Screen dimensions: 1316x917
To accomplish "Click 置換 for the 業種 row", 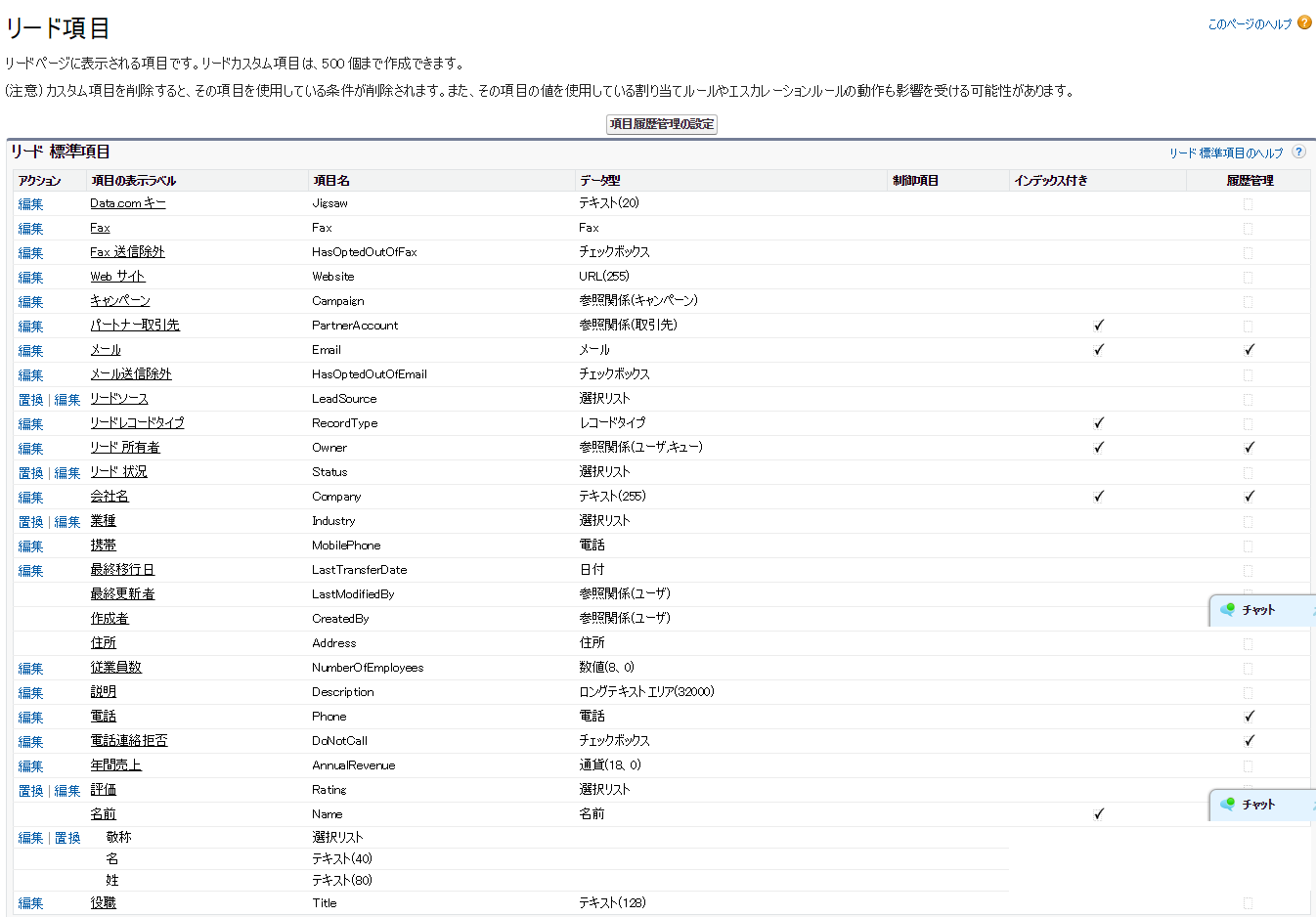I will (x=31, y=522).
